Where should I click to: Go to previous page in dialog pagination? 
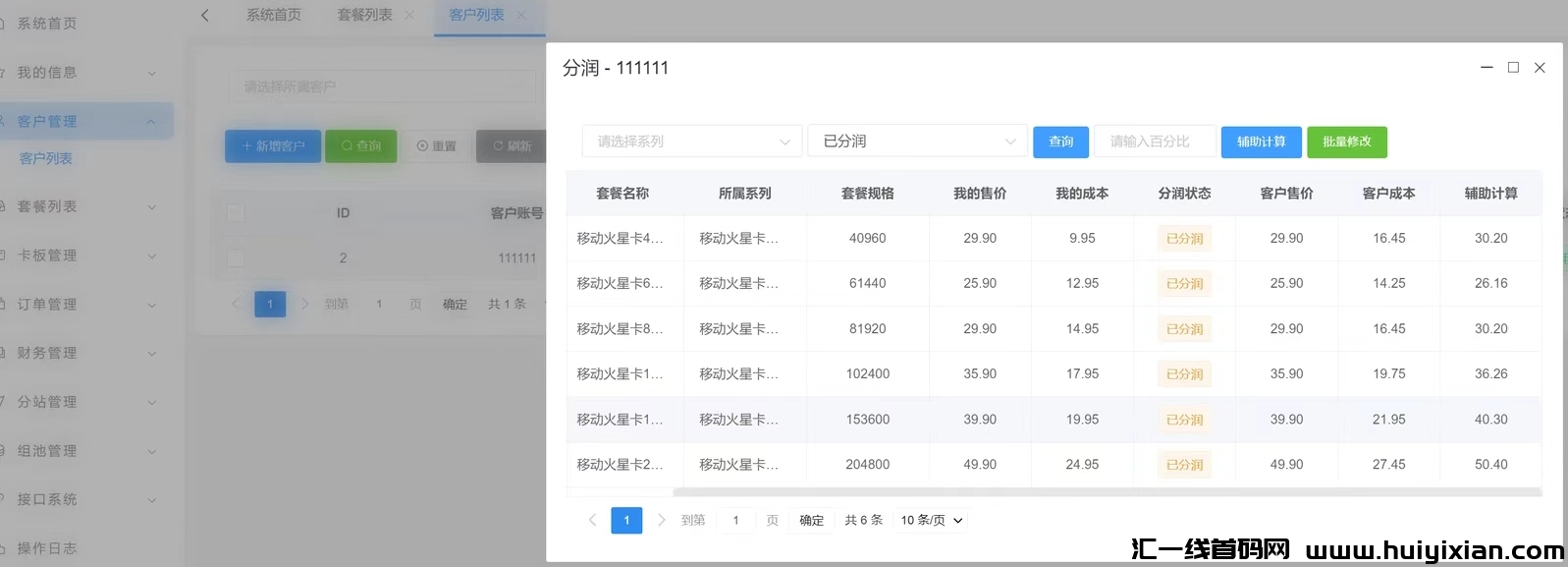click(592, 520)
